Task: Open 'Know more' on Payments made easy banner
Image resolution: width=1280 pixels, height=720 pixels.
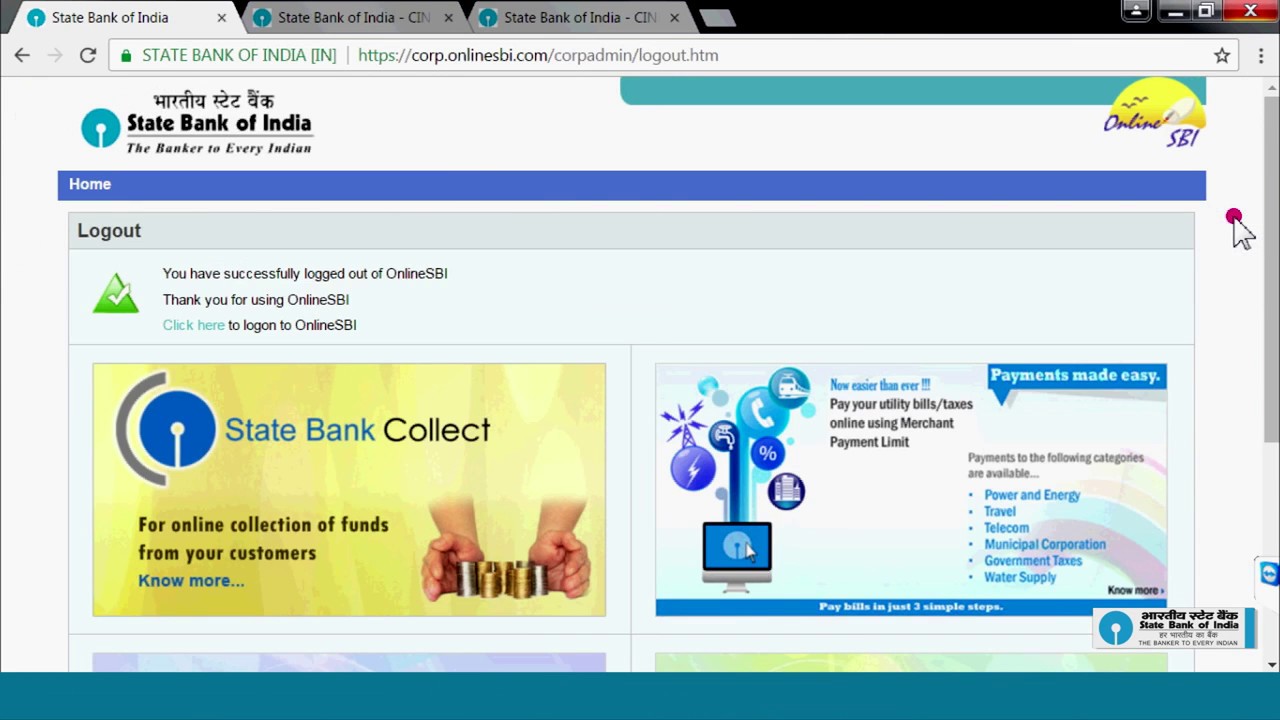Action: [1135, 591]
